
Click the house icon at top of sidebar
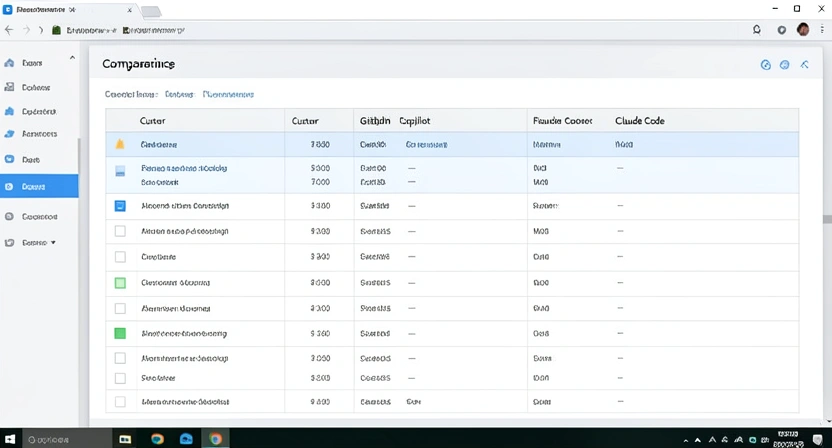click(9, 63)
